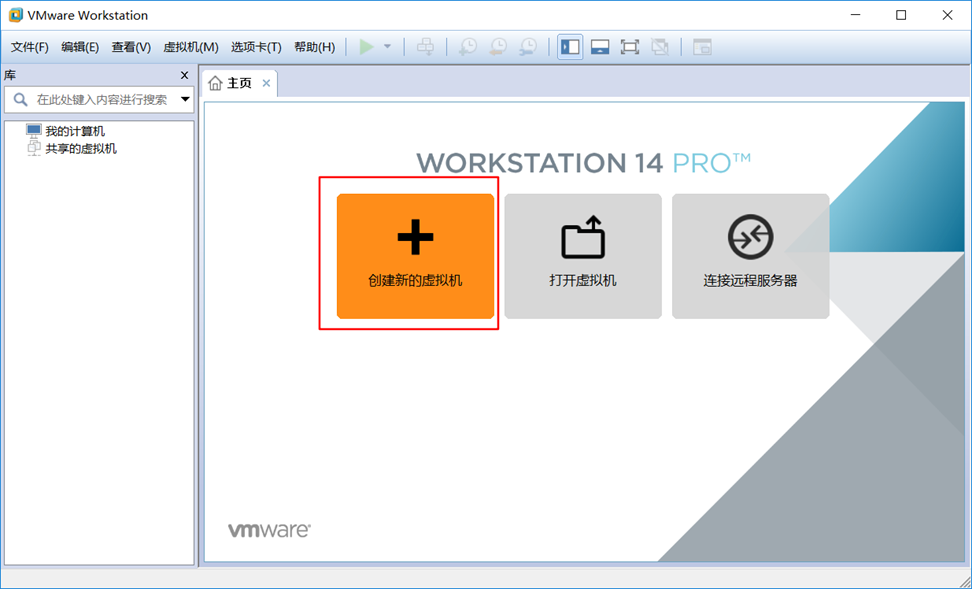Screen dimensions: 972x589
Task: Click the green Power On play button
Action: point(367,47)
